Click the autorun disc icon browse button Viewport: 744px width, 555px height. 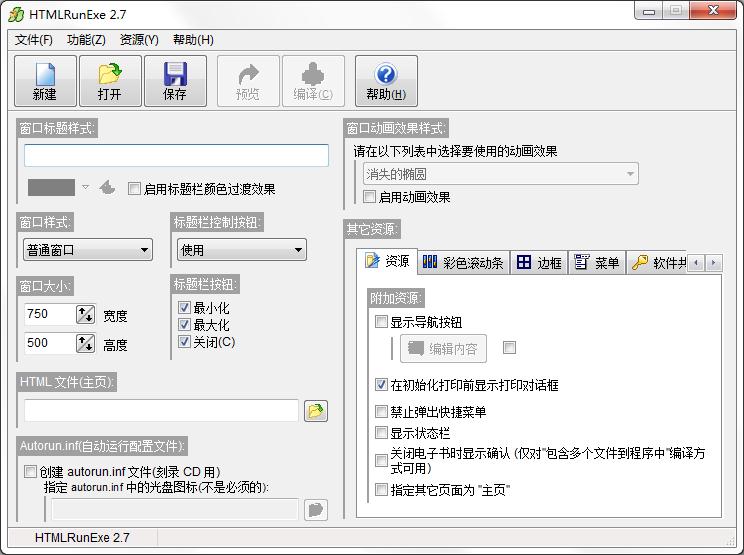point(316,510)
